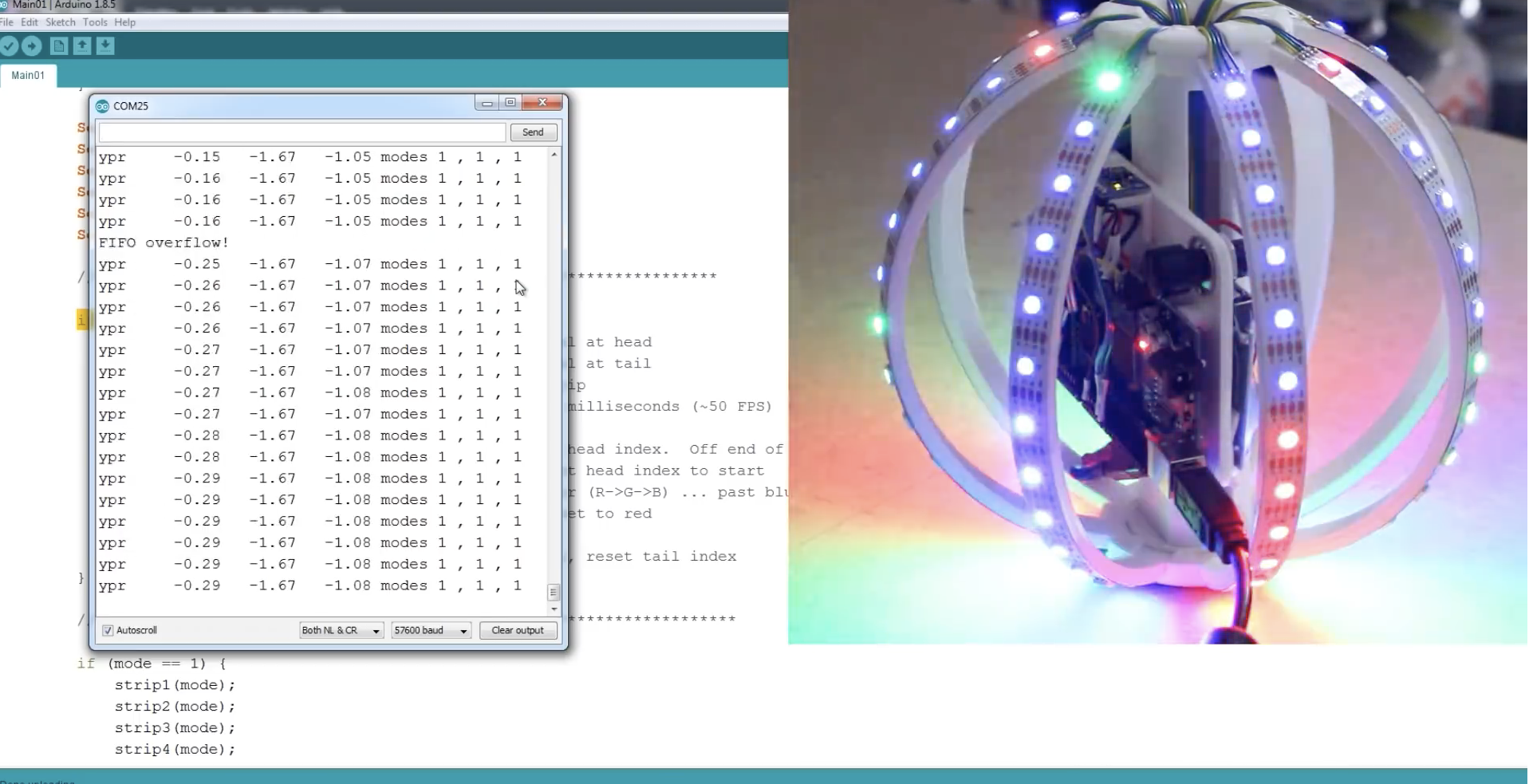Select the Main01 sketch tab

pos(28,76)
